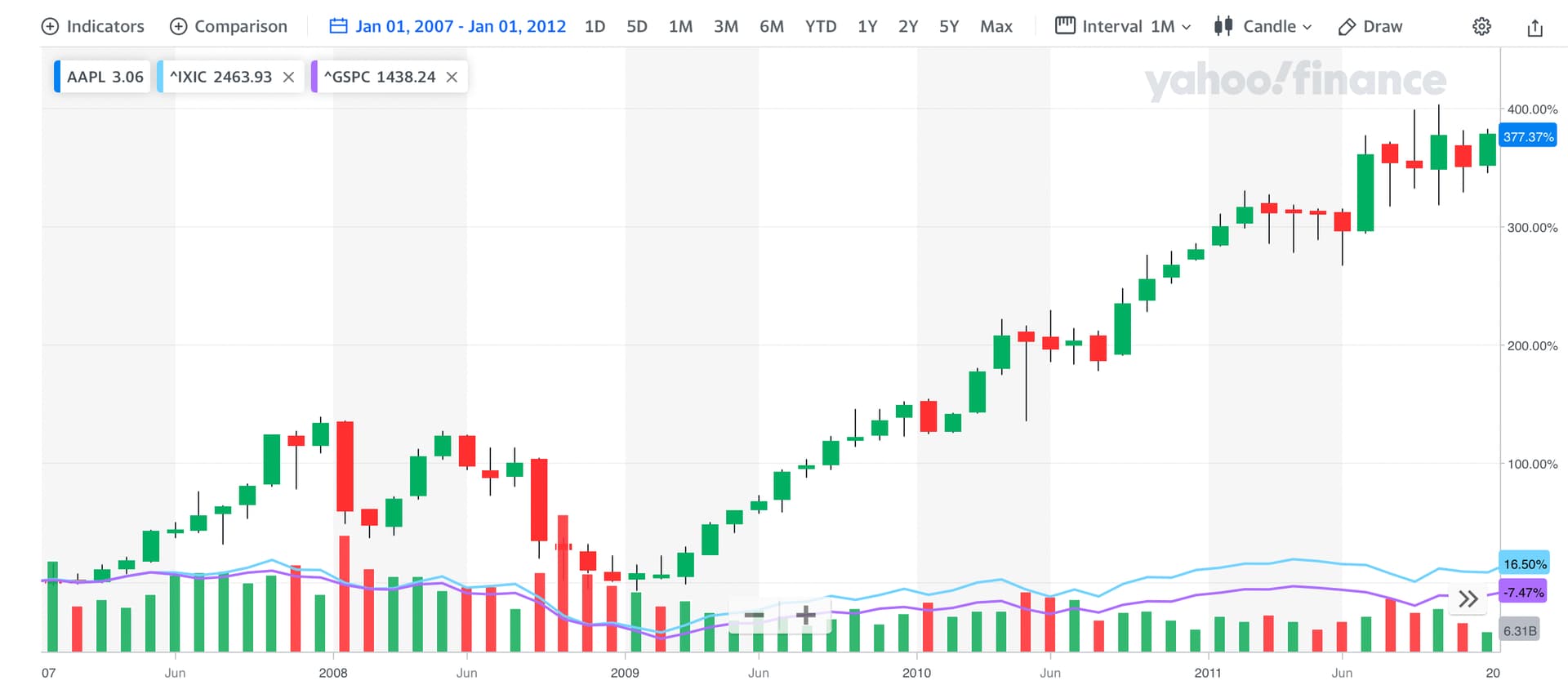
Task: Zoom in with the plus button
Action: (x=806, y=615)
